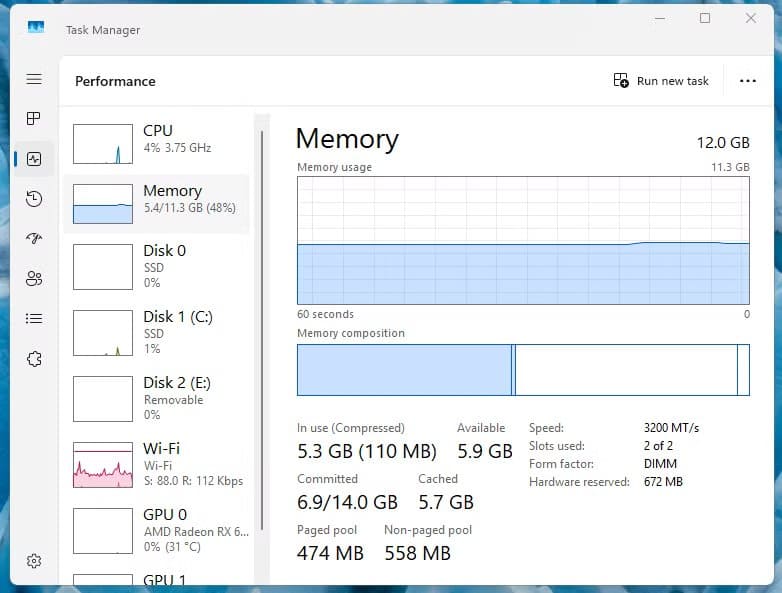782x593 pixels.
Task: Click the Wi-Fi mini graph thumbnail
Action: (x=103, y=465)
